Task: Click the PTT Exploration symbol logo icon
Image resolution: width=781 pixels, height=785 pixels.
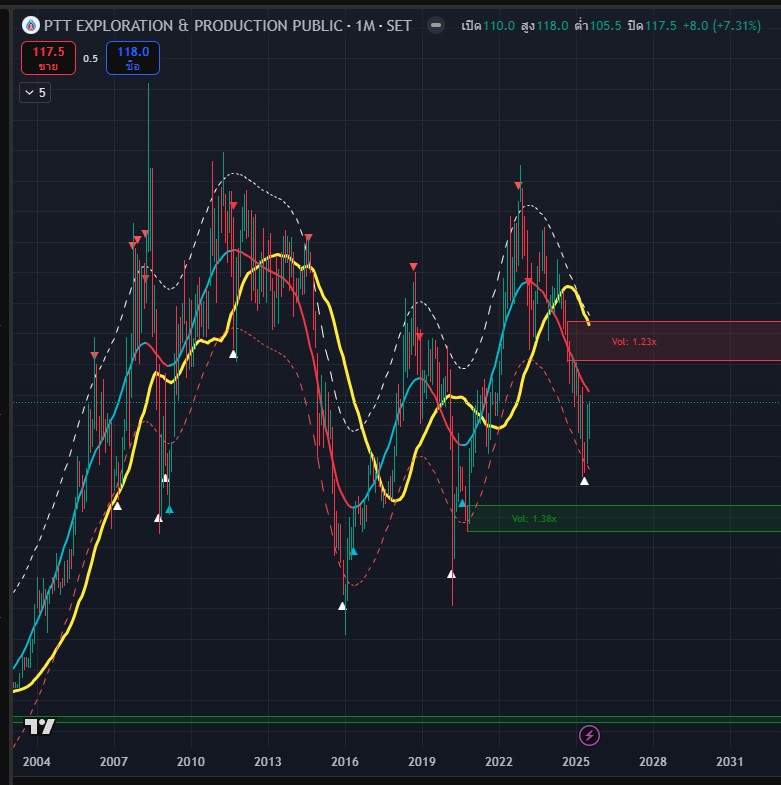Action: pos(31,25)
